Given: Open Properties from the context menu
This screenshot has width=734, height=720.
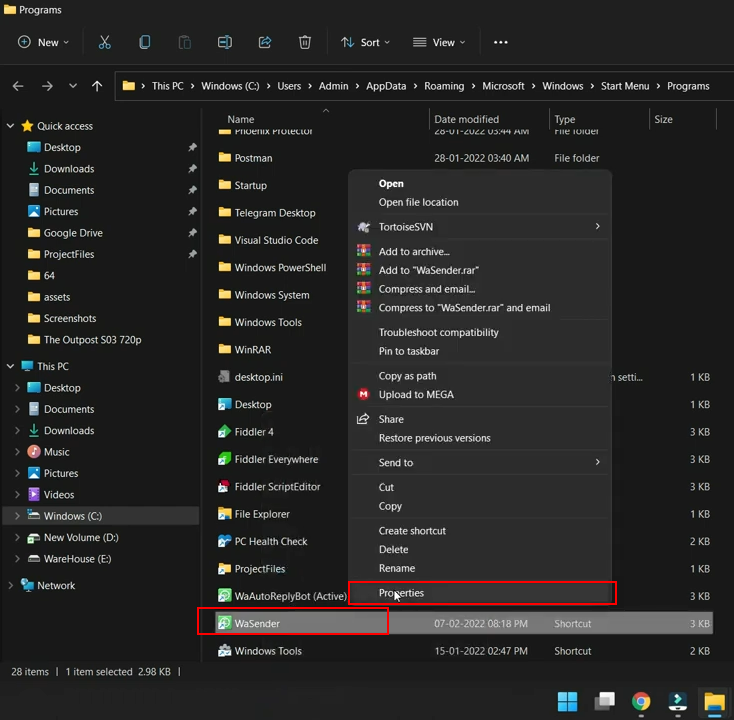Looking at the screenshot, I should pyautogui.click(x=480, y=593).
